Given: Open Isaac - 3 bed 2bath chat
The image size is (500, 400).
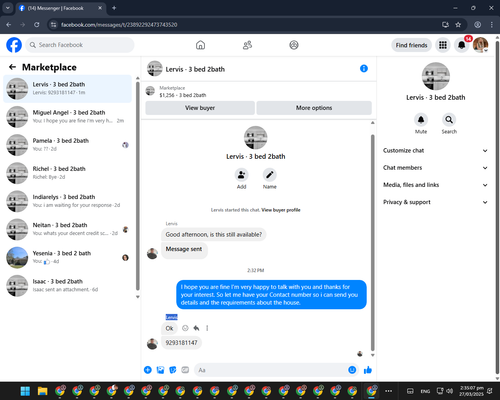Looking at the screenshot, I should (67, 286).
